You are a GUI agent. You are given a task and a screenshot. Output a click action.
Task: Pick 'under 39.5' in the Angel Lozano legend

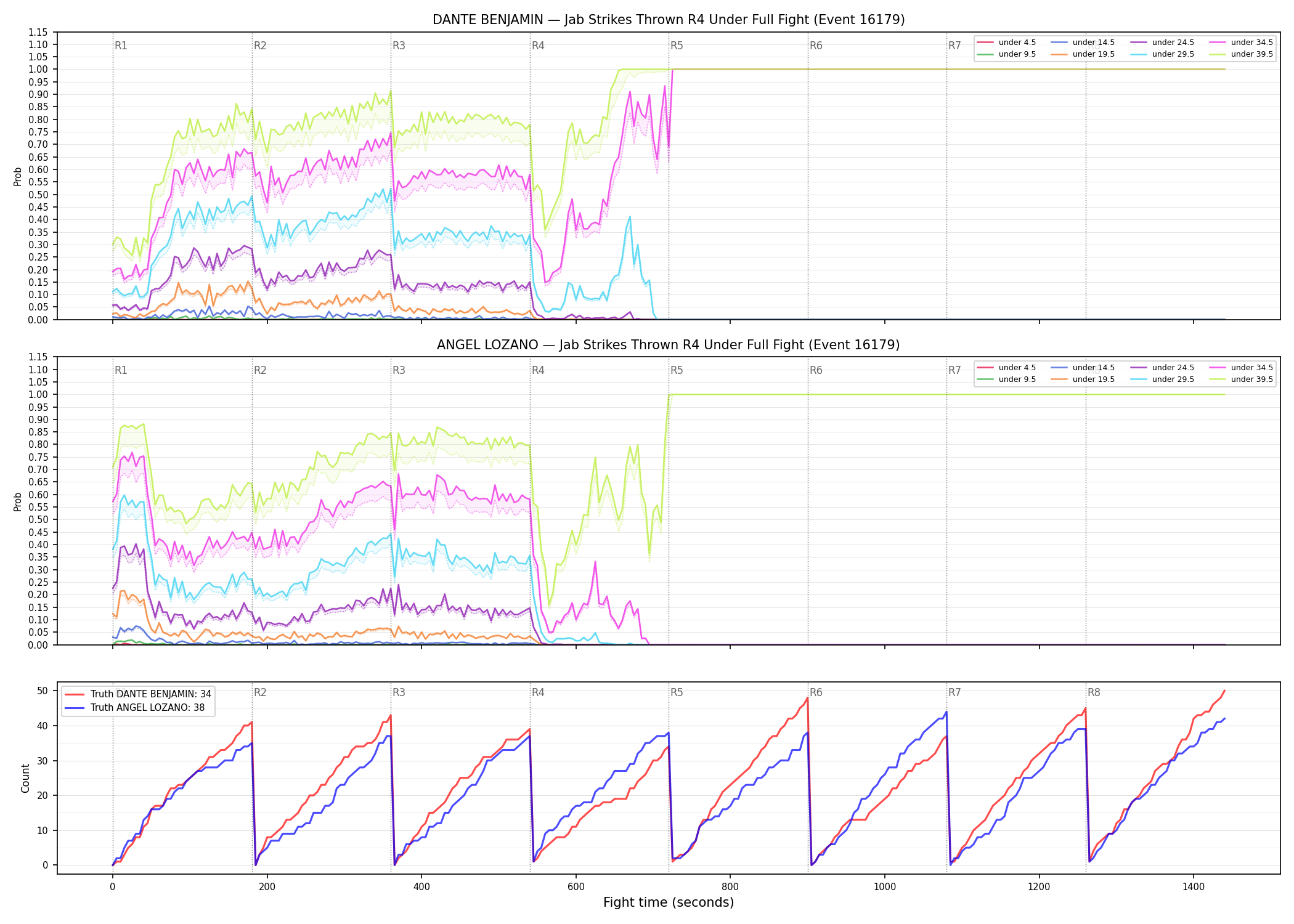1241,379
